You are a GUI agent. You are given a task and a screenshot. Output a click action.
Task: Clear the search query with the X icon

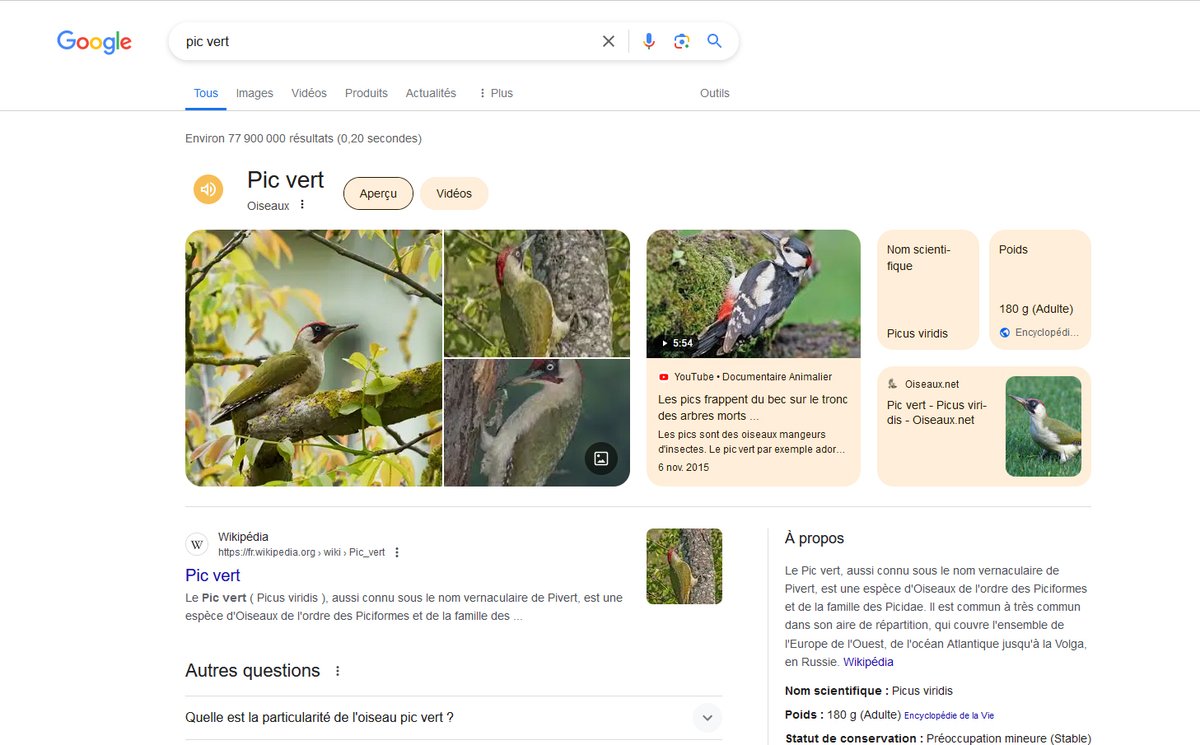(608, 41)
